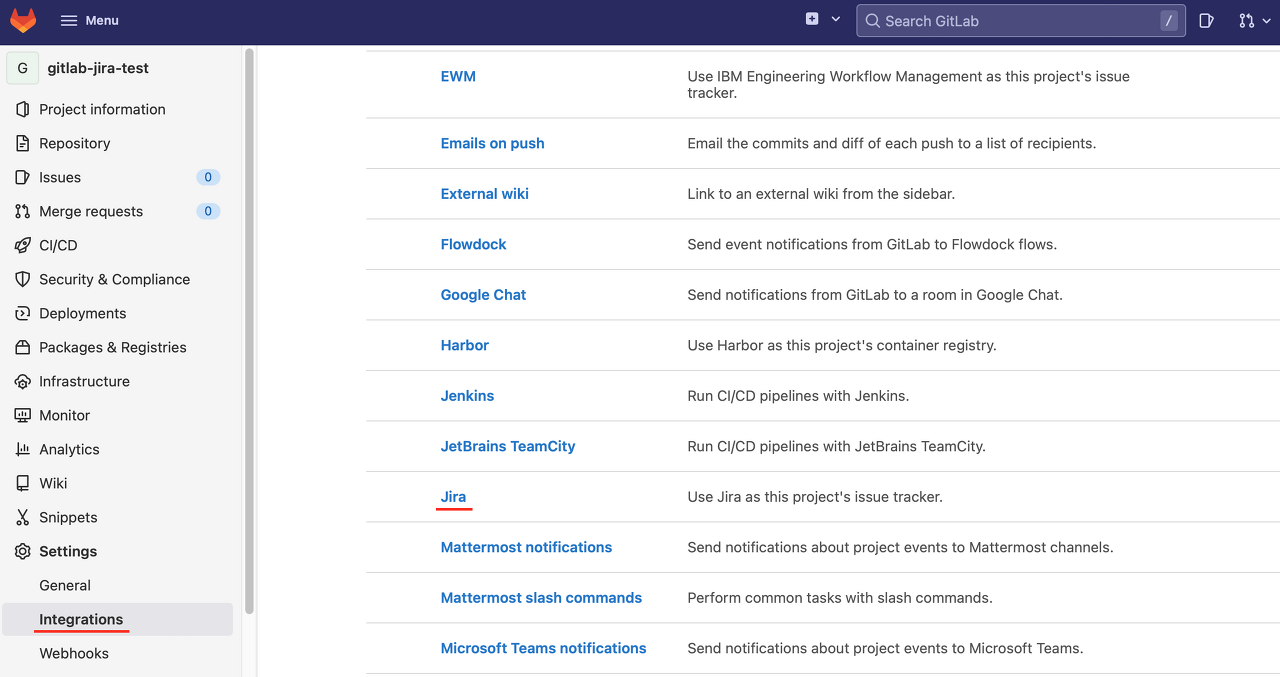The width and height of the screenshot is (1280, 677).
Task: Open the External wiki integration
Action: pyautogui.click(x=485, y=194)
